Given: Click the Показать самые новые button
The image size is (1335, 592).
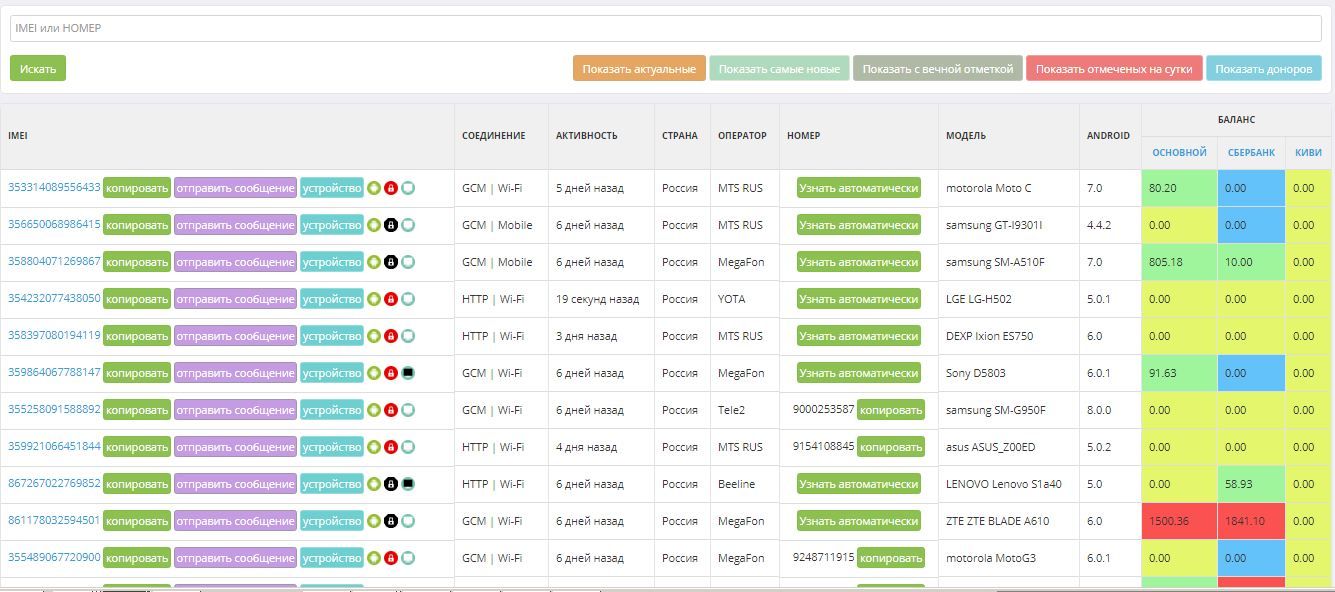Looking at the screenshot, I should point(779,69).
